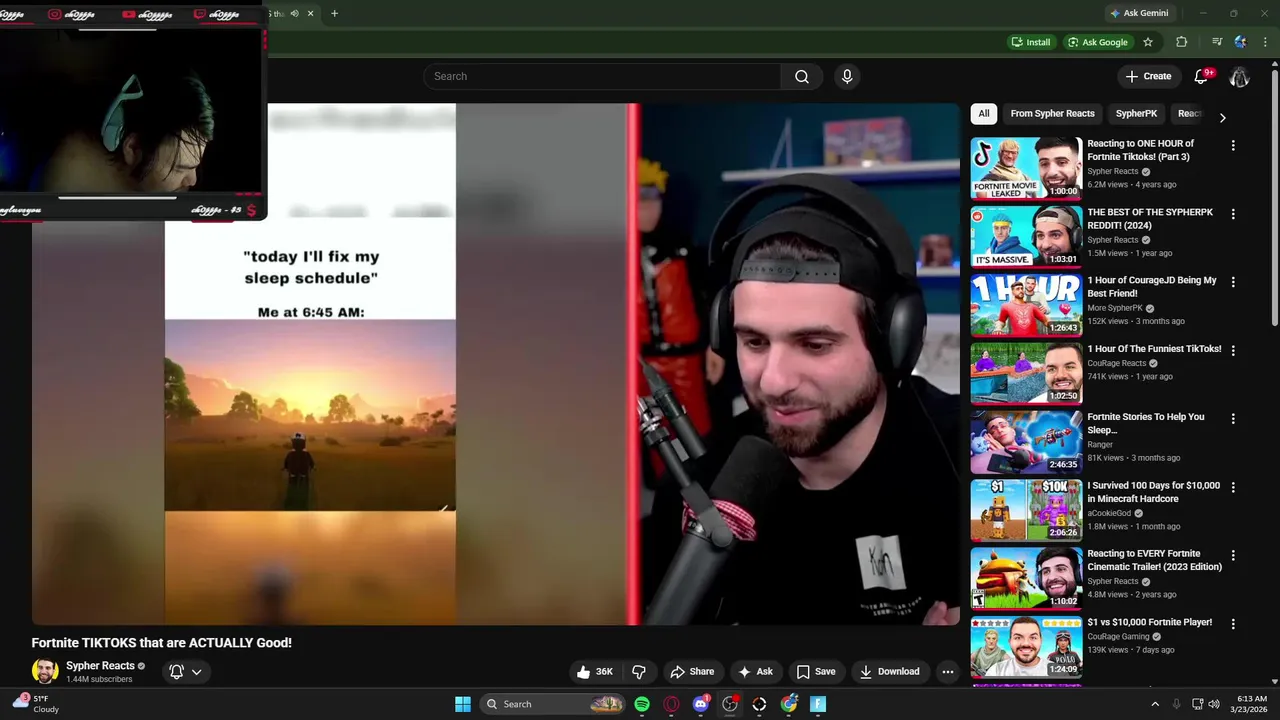Open 1 Hour Of The Funniest TikToks title
The height and width of the screenshot is (720, 1280).
tap(1154, 349)
